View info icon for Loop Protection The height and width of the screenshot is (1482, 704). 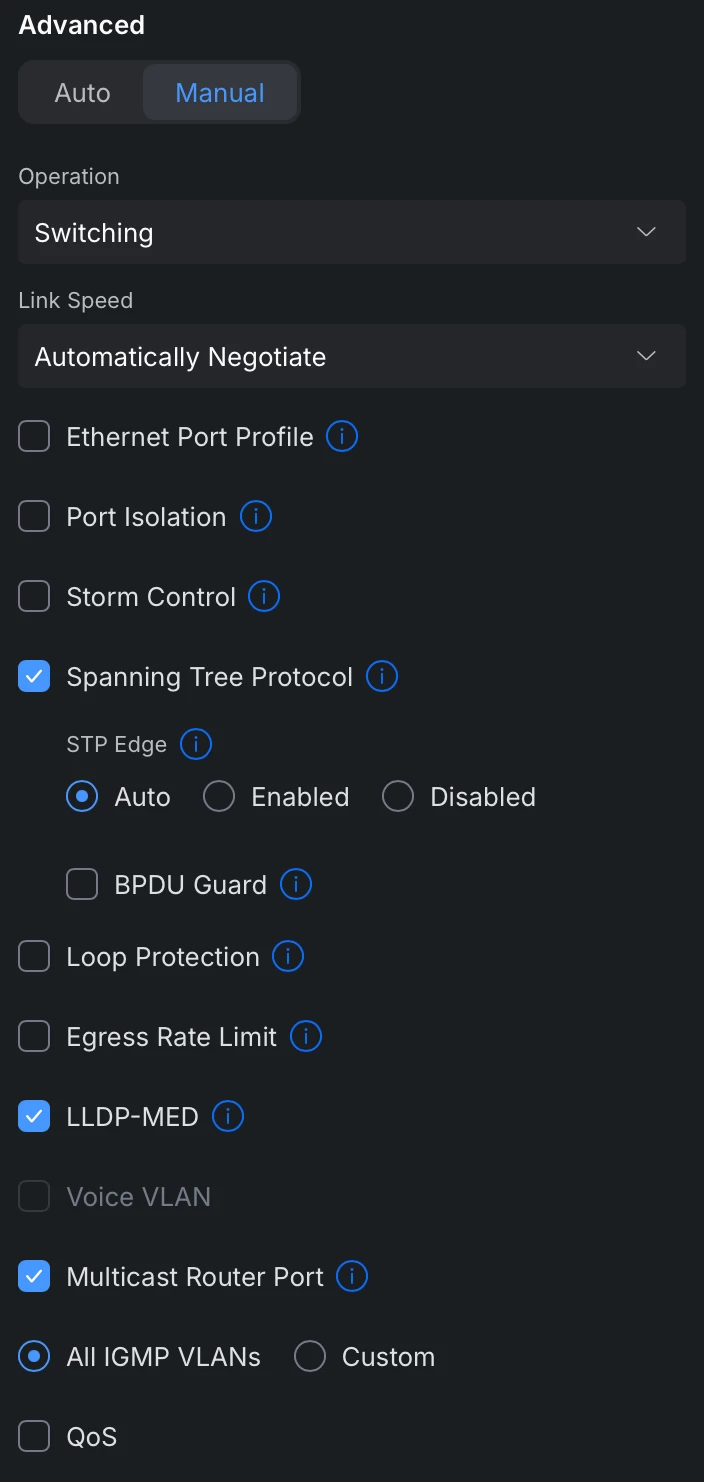(x=288, y=957)
